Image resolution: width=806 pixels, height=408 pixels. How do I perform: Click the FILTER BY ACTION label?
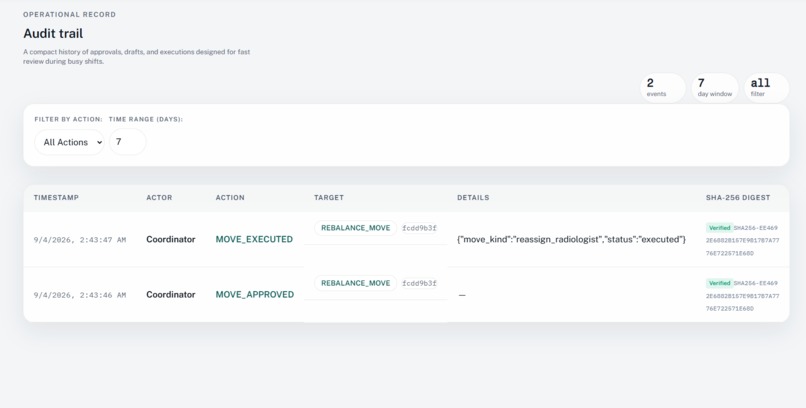click(68, 119)
